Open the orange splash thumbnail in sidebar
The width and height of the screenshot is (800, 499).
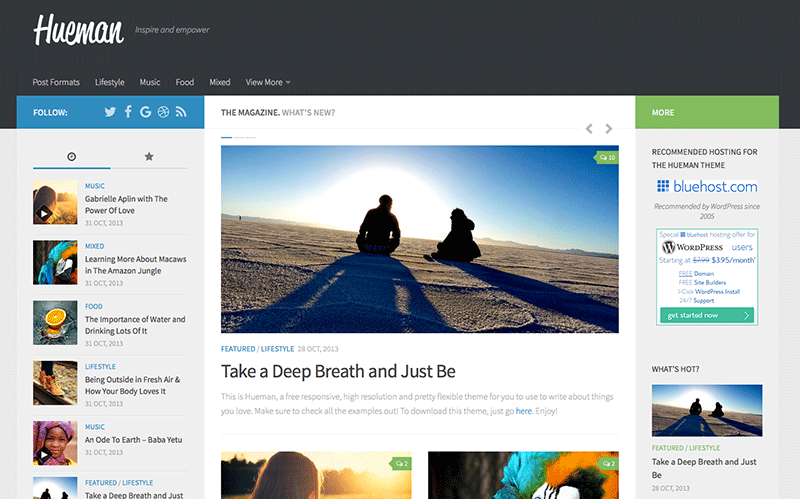click(55, 322)
